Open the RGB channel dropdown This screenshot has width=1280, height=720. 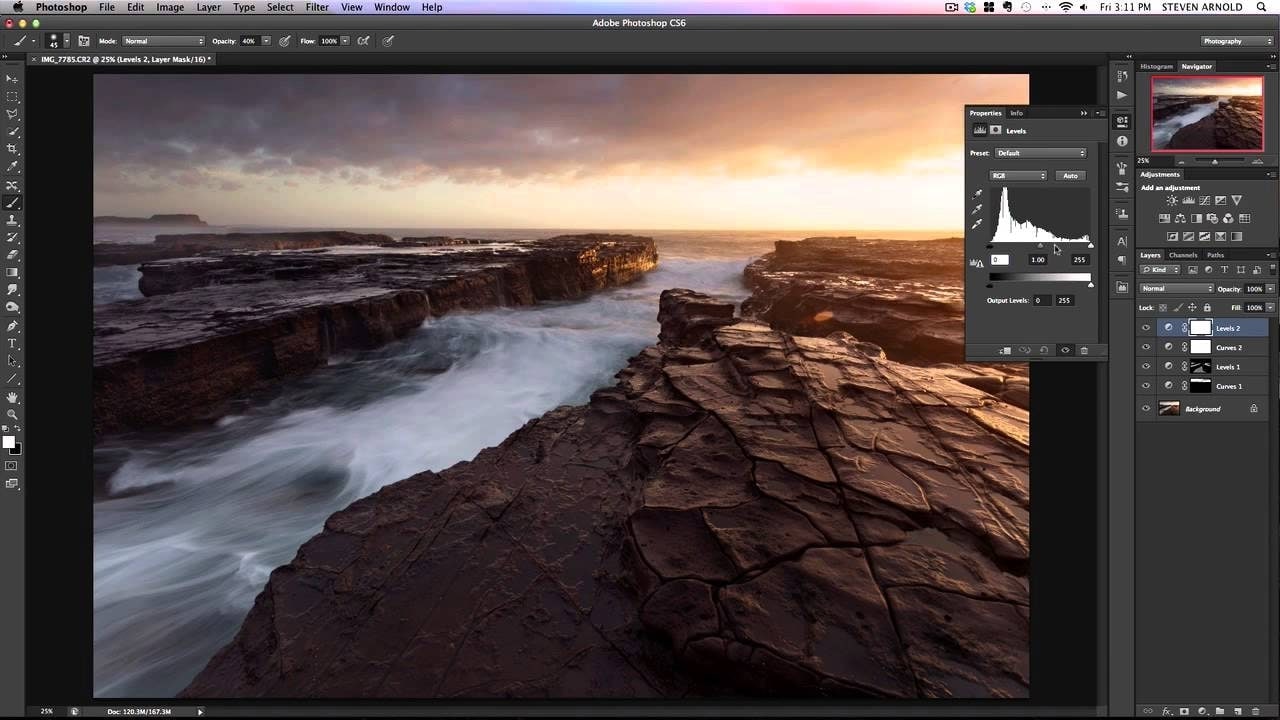tap(1017, 176)
